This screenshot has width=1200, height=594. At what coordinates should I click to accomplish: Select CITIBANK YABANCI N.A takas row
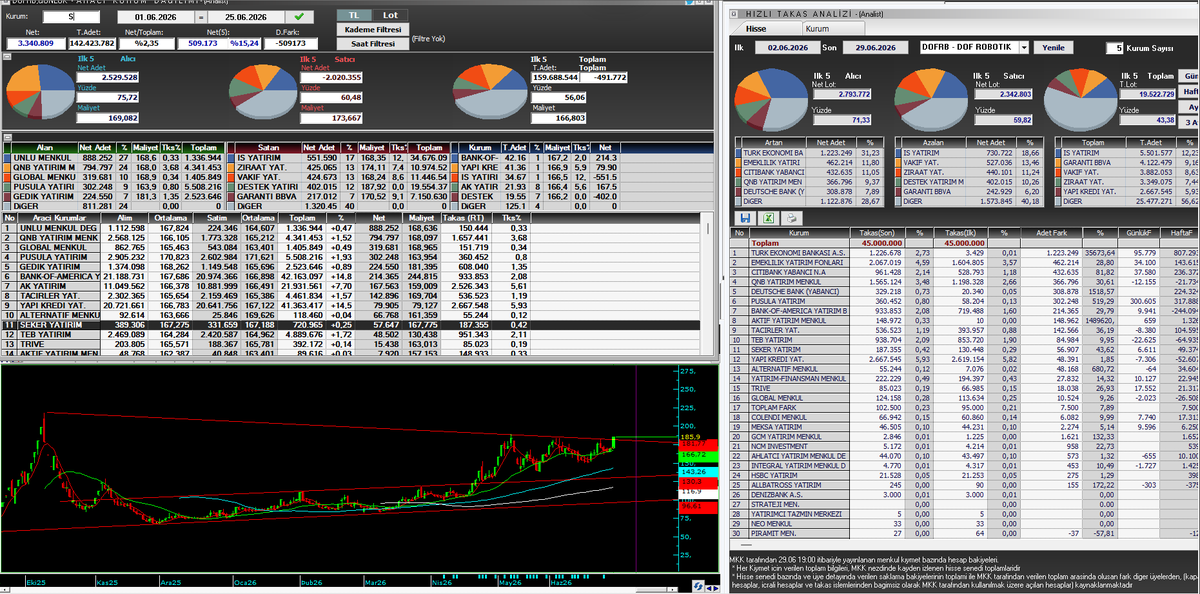click(x=965, y=272)
